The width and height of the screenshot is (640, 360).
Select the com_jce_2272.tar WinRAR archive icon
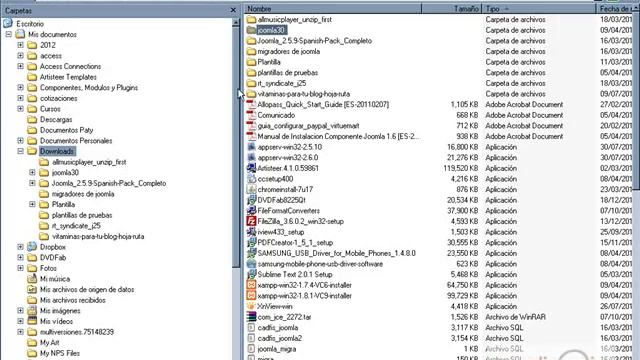251,317
